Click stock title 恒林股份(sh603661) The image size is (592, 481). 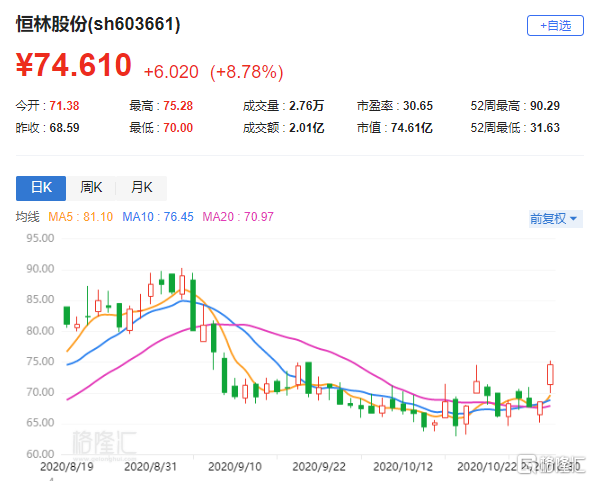pos(98,24)
